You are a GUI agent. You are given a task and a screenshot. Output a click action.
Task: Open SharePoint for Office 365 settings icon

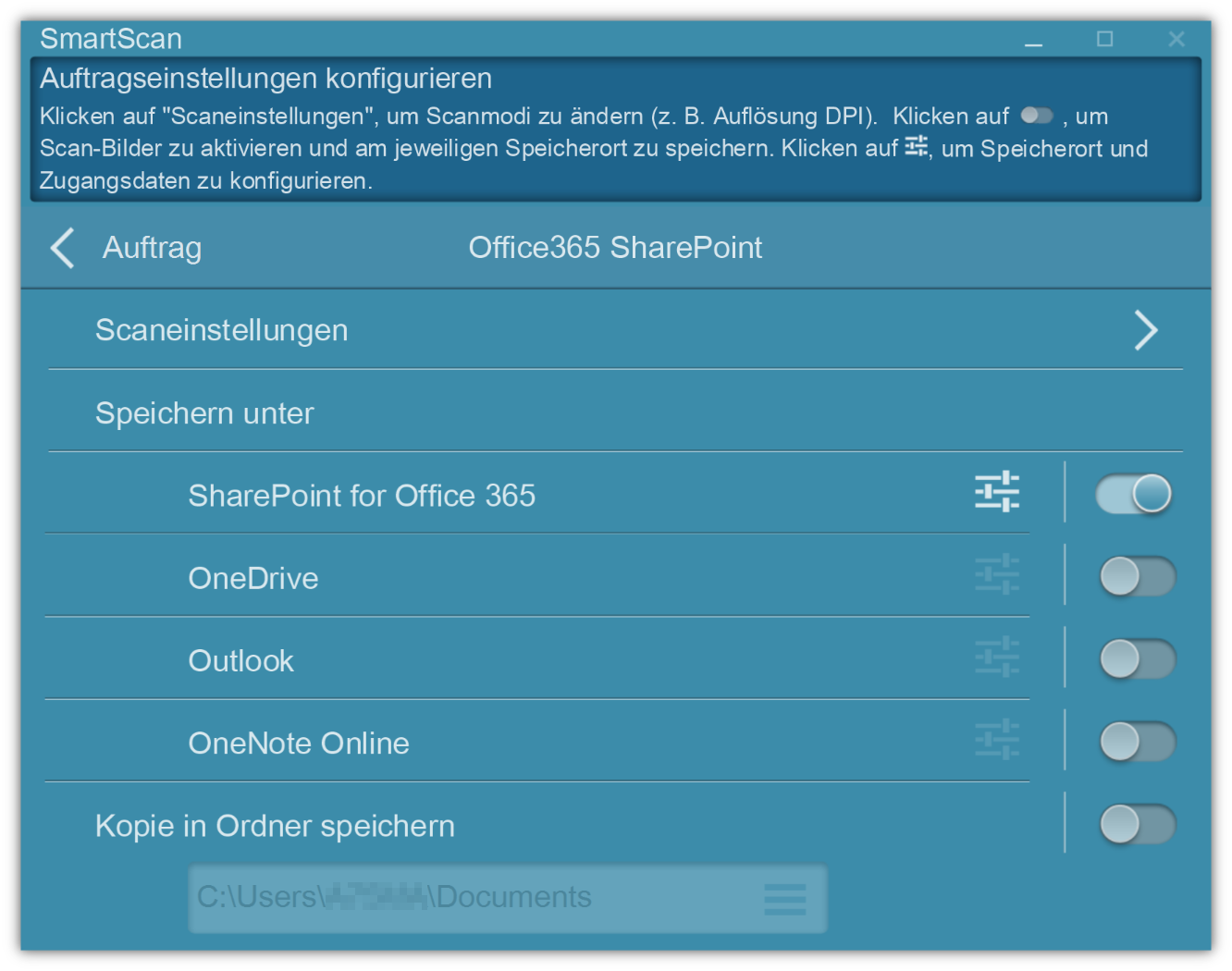(x=997, y=492)
